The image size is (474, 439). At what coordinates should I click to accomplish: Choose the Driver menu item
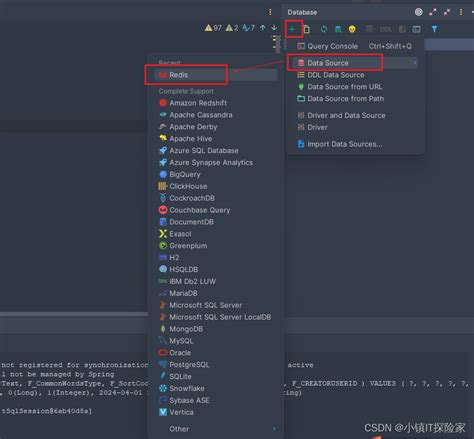coord(354,127)
